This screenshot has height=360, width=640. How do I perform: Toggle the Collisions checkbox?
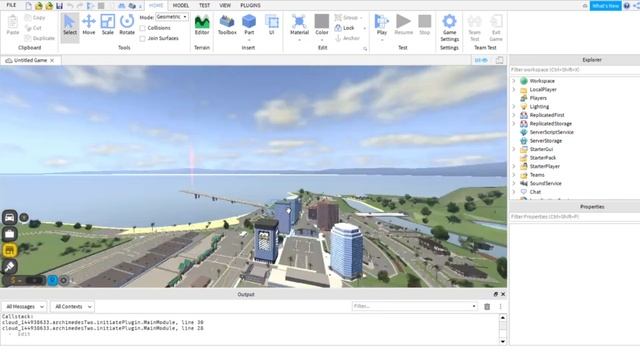coord(142,28)
